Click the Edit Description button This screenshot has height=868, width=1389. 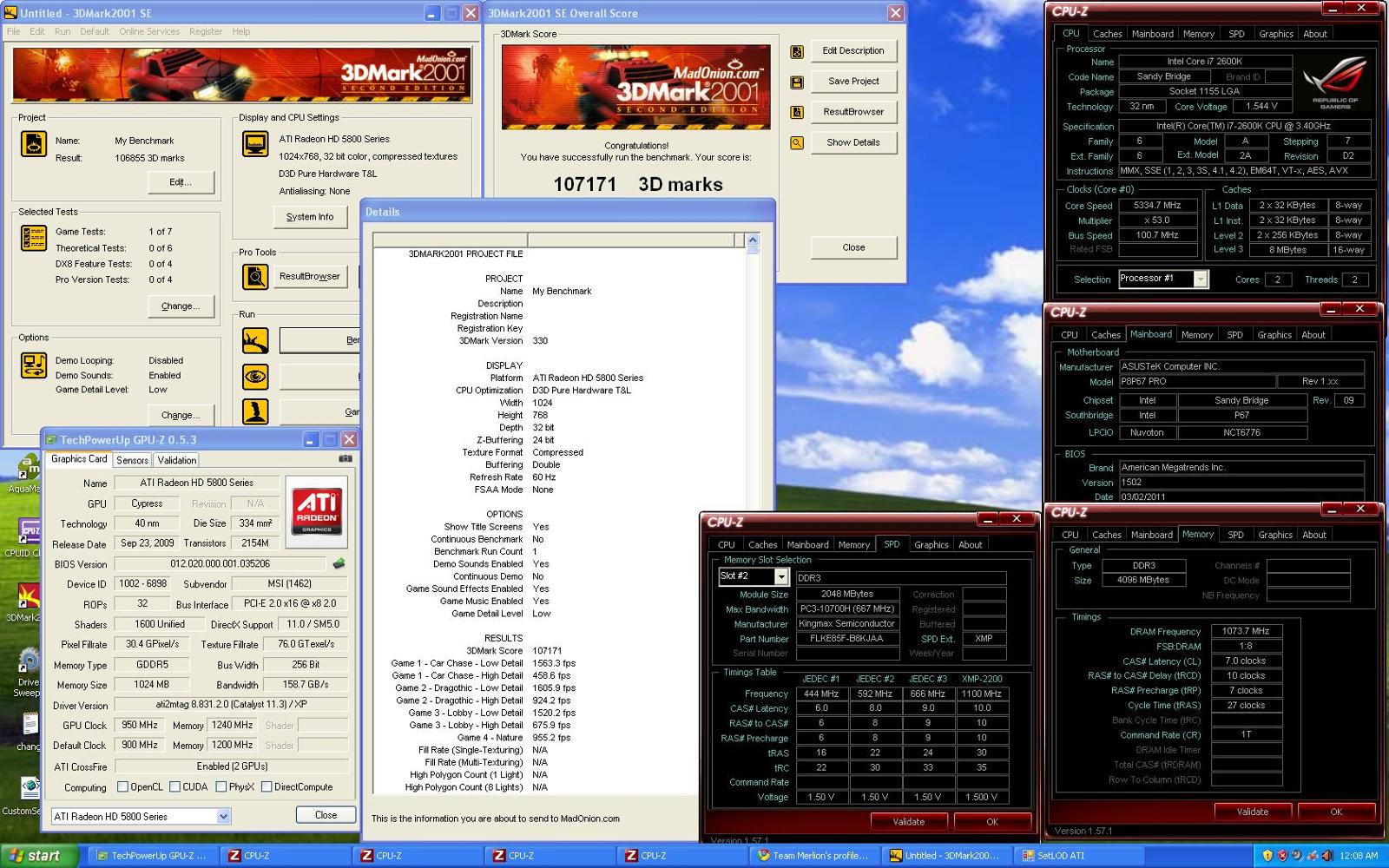853,51
